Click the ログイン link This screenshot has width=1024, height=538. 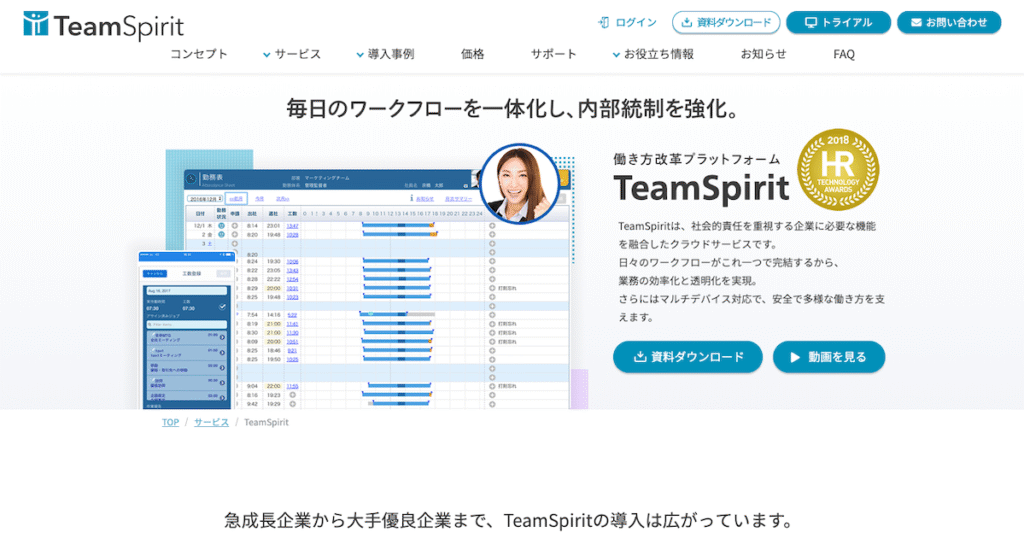pos(636,22)
